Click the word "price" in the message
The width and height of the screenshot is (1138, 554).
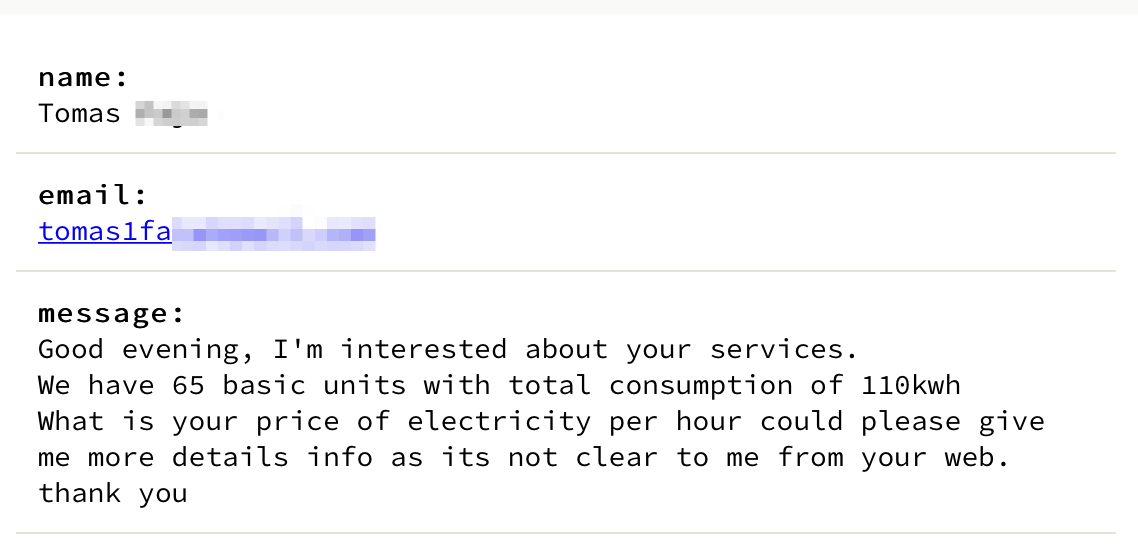coord(297,422)
